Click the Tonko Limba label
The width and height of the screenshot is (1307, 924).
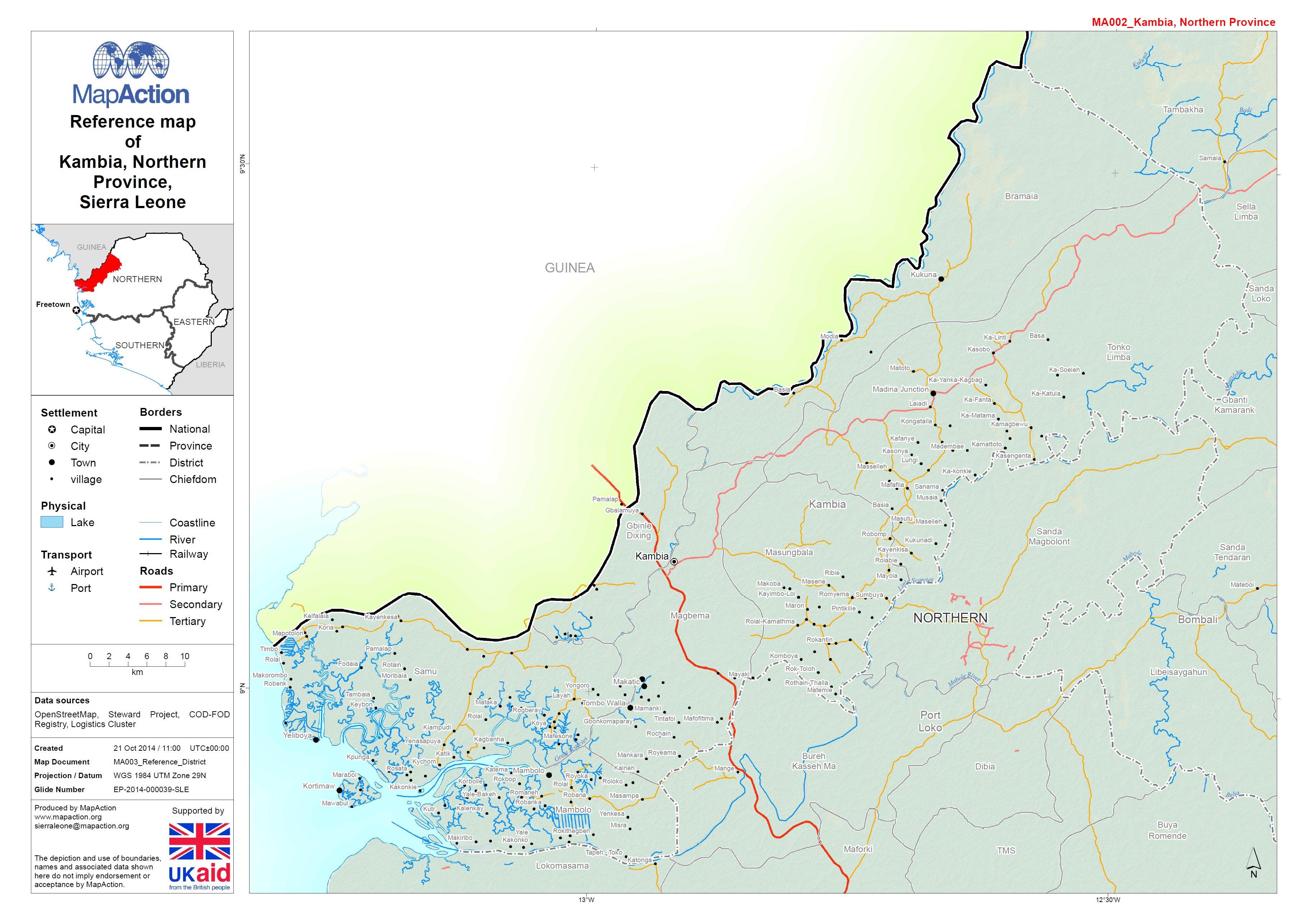pos(1119,352)
